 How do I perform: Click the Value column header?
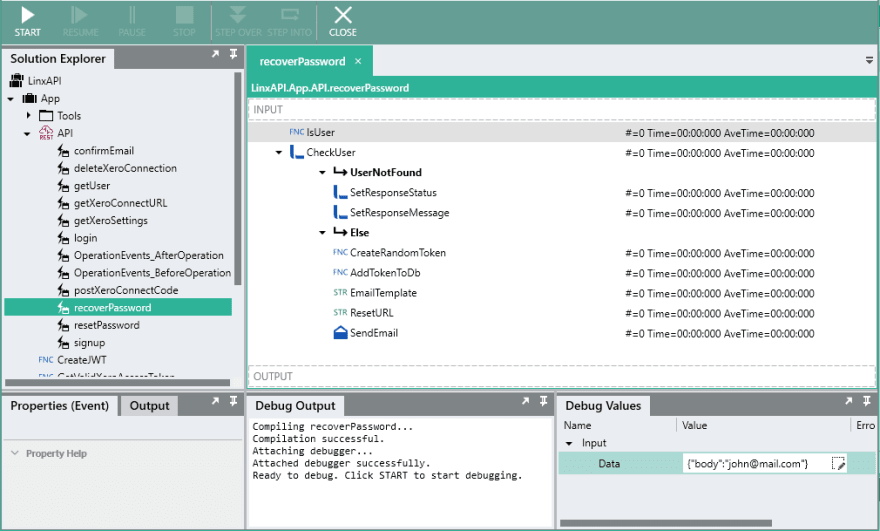click(x=694, y=425)
